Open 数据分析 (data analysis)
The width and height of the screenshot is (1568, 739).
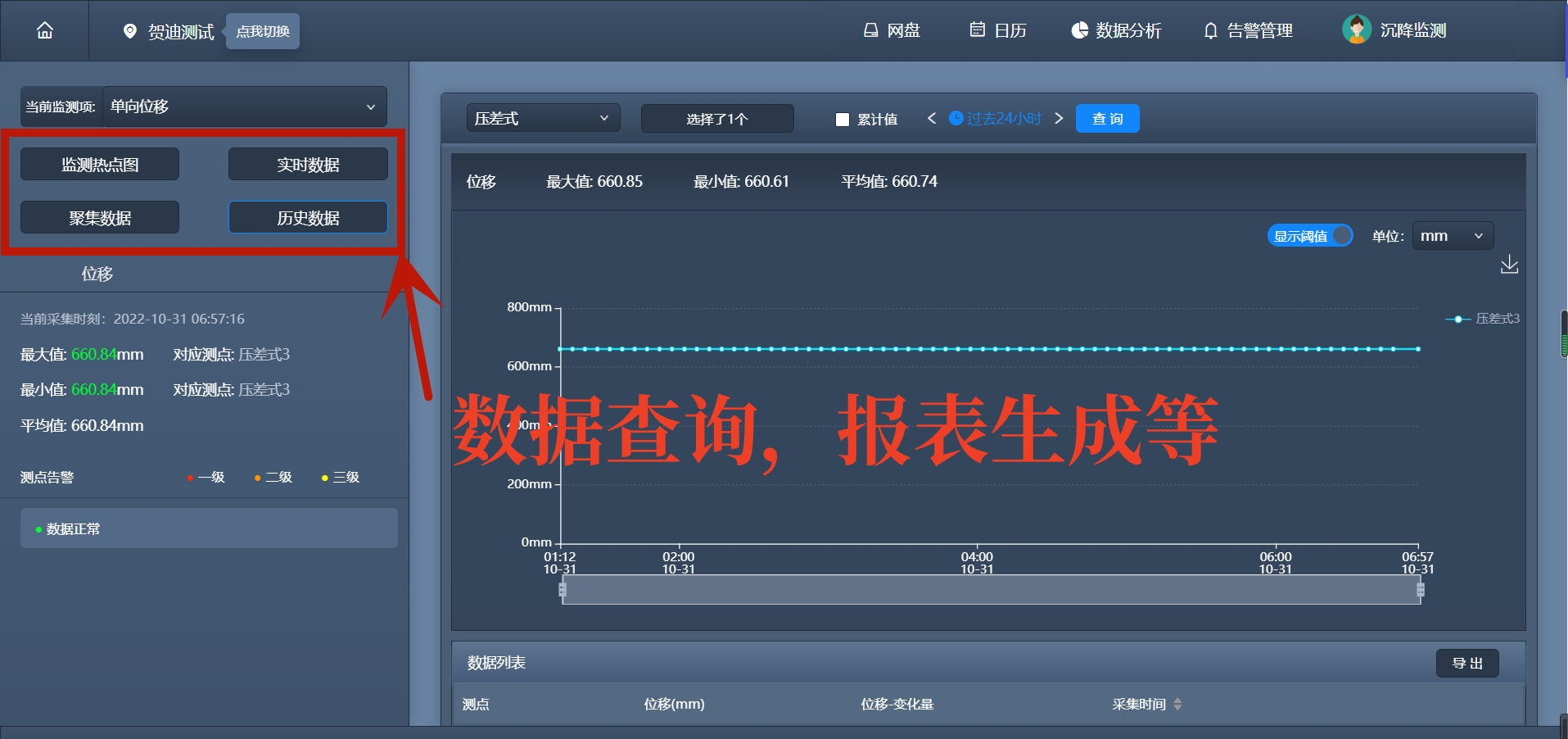point(1116,30)
